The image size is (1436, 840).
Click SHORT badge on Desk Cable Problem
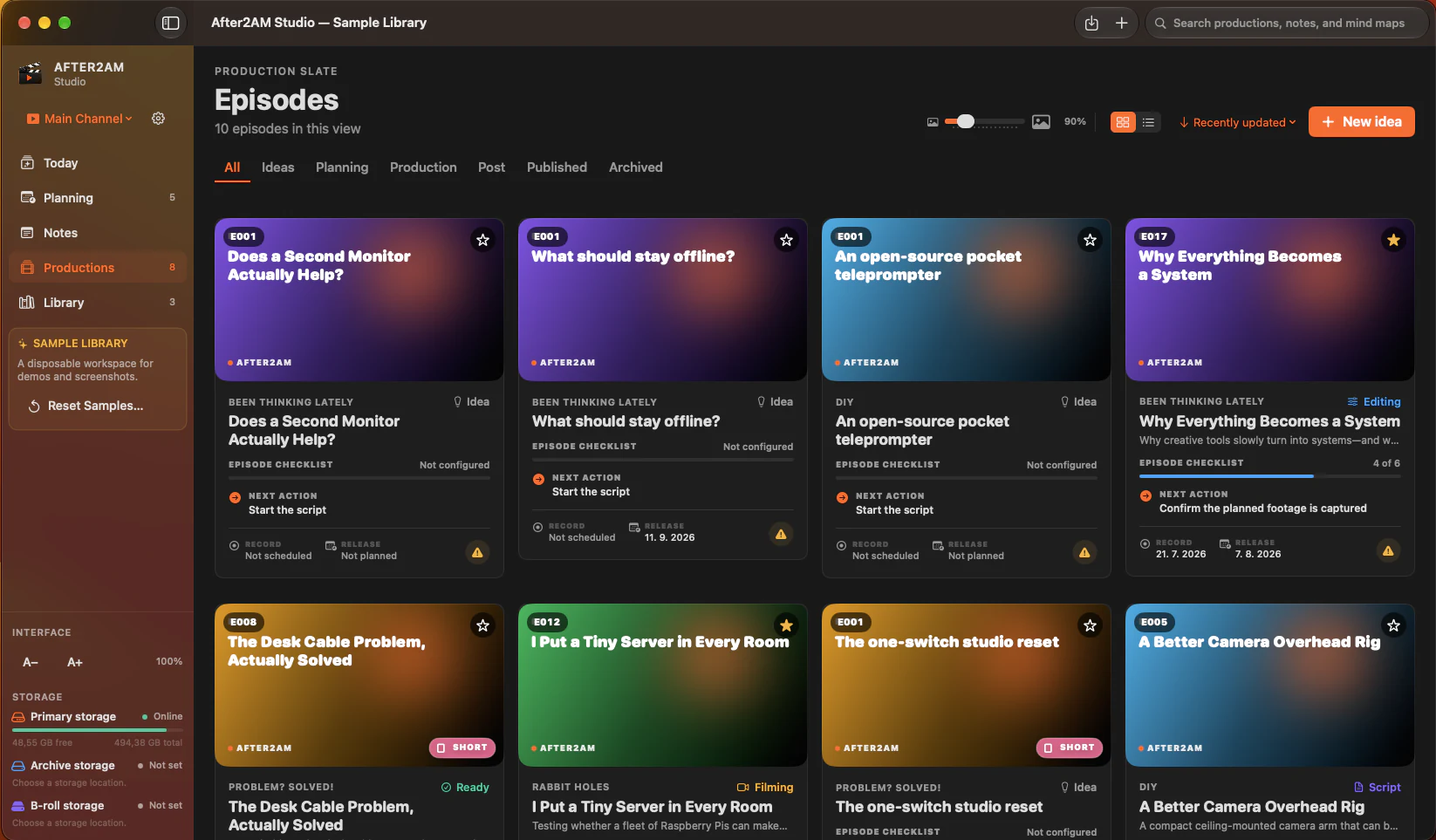point(462,748)
